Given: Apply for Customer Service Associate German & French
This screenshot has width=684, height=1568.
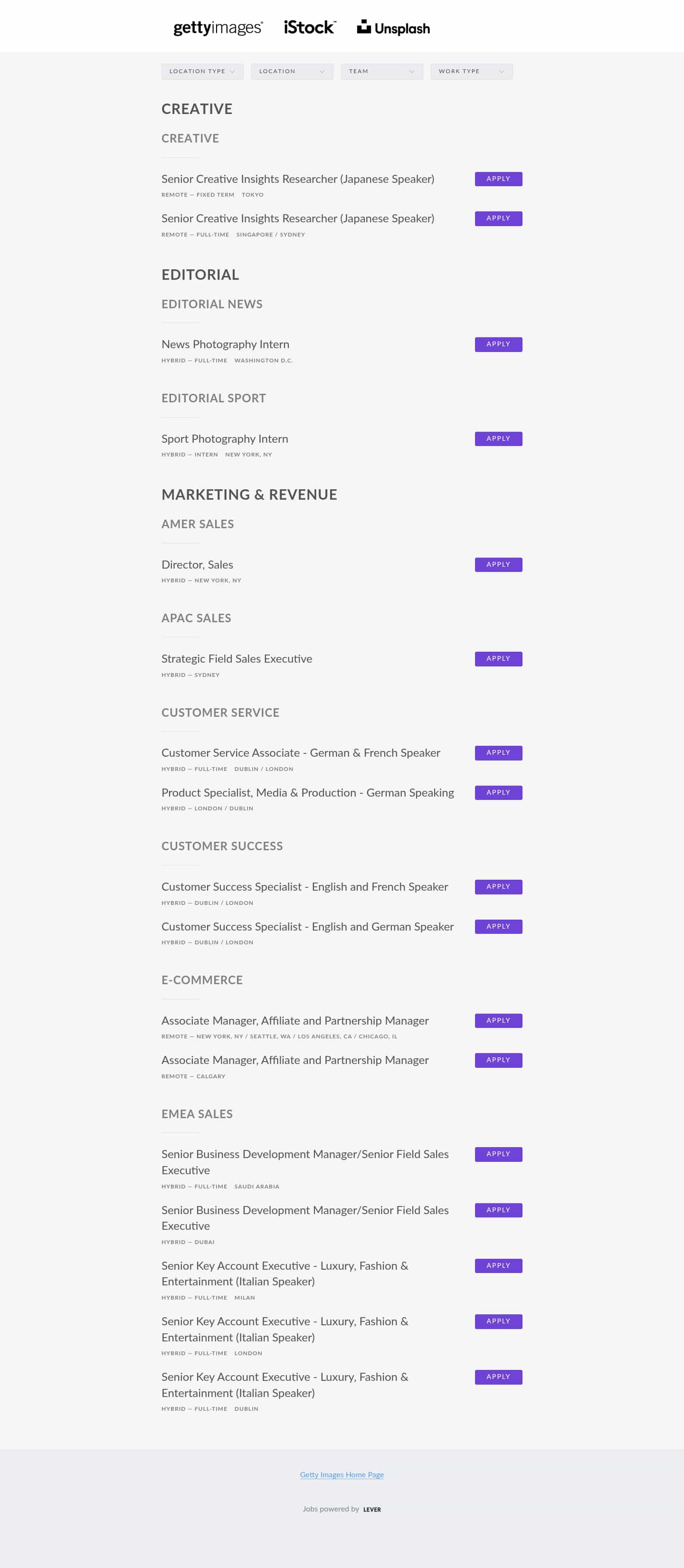Looking at the screenshot, I should coord(498,752).
